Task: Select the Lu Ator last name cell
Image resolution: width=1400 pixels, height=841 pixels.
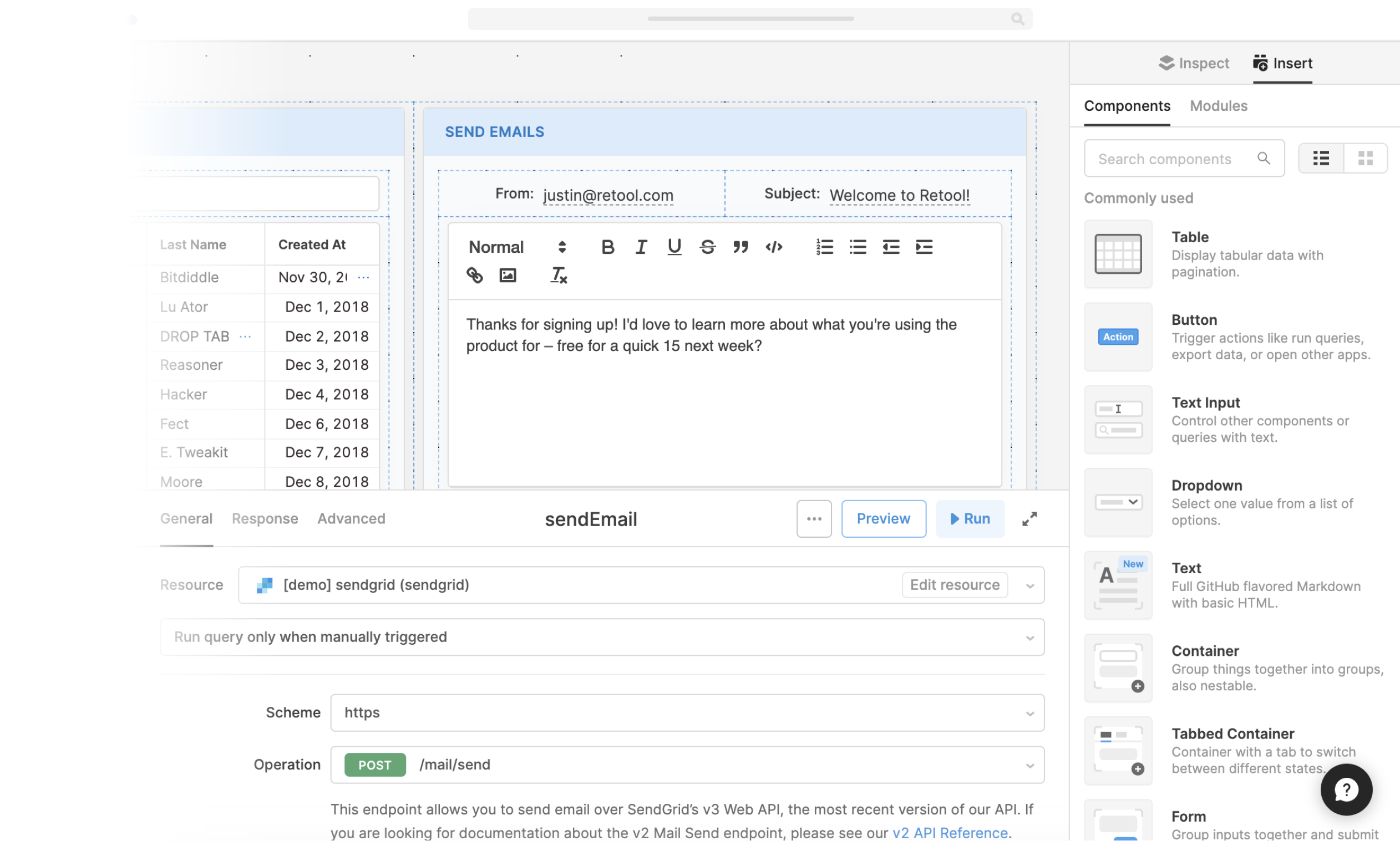Action: (184, 307)
